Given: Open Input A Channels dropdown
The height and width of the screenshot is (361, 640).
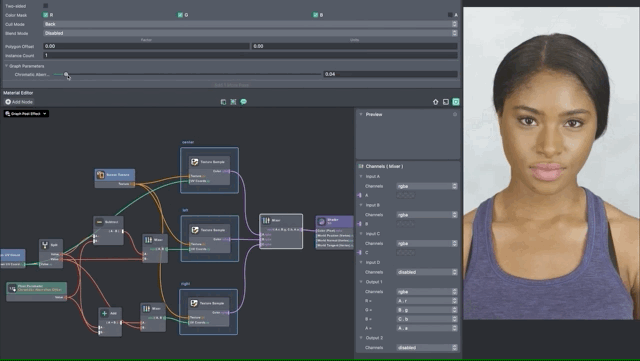Looking at the screenshot, I should [x=427, y=186].
